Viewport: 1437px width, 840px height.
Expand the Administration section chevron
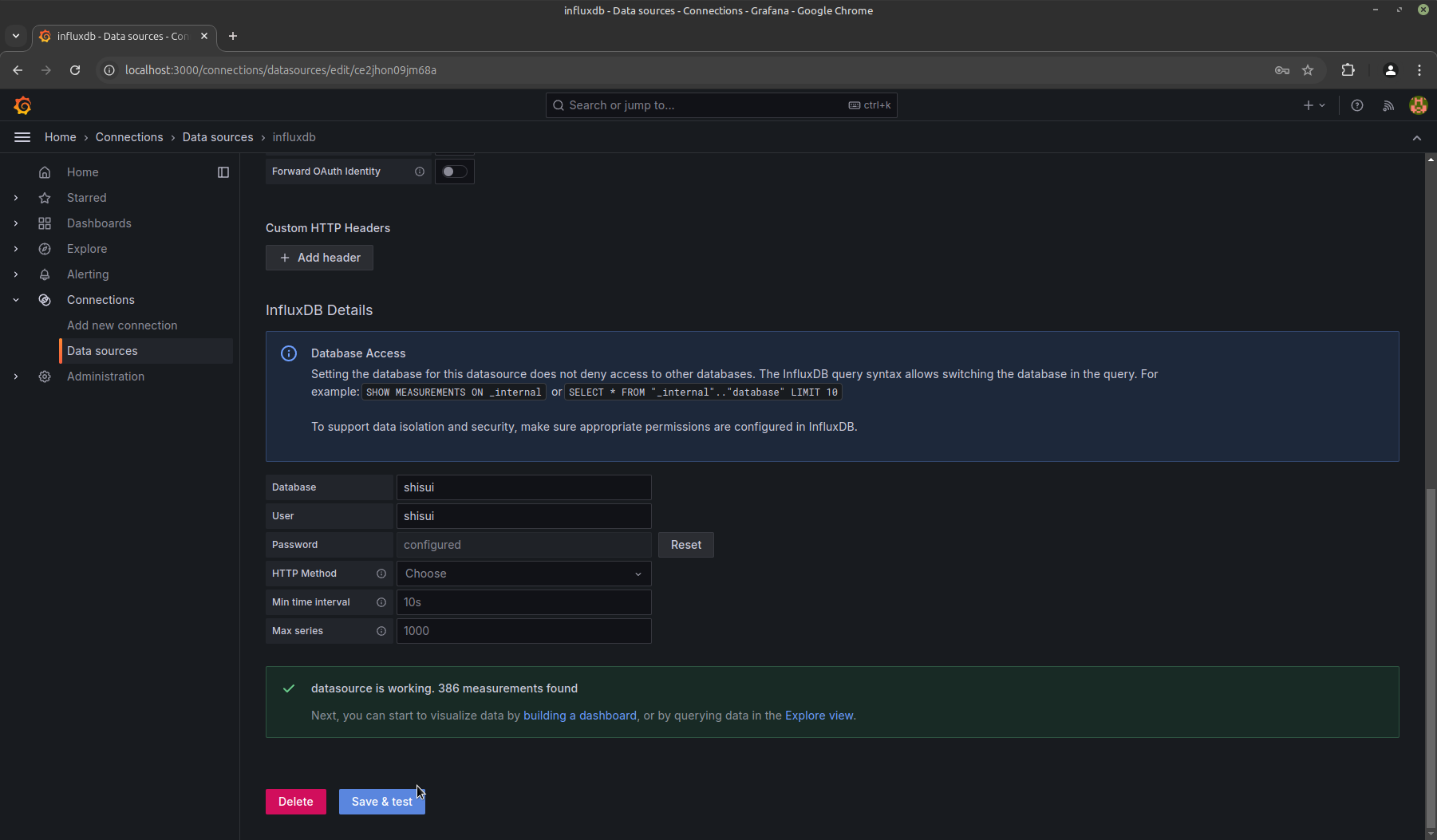(16, 377)
